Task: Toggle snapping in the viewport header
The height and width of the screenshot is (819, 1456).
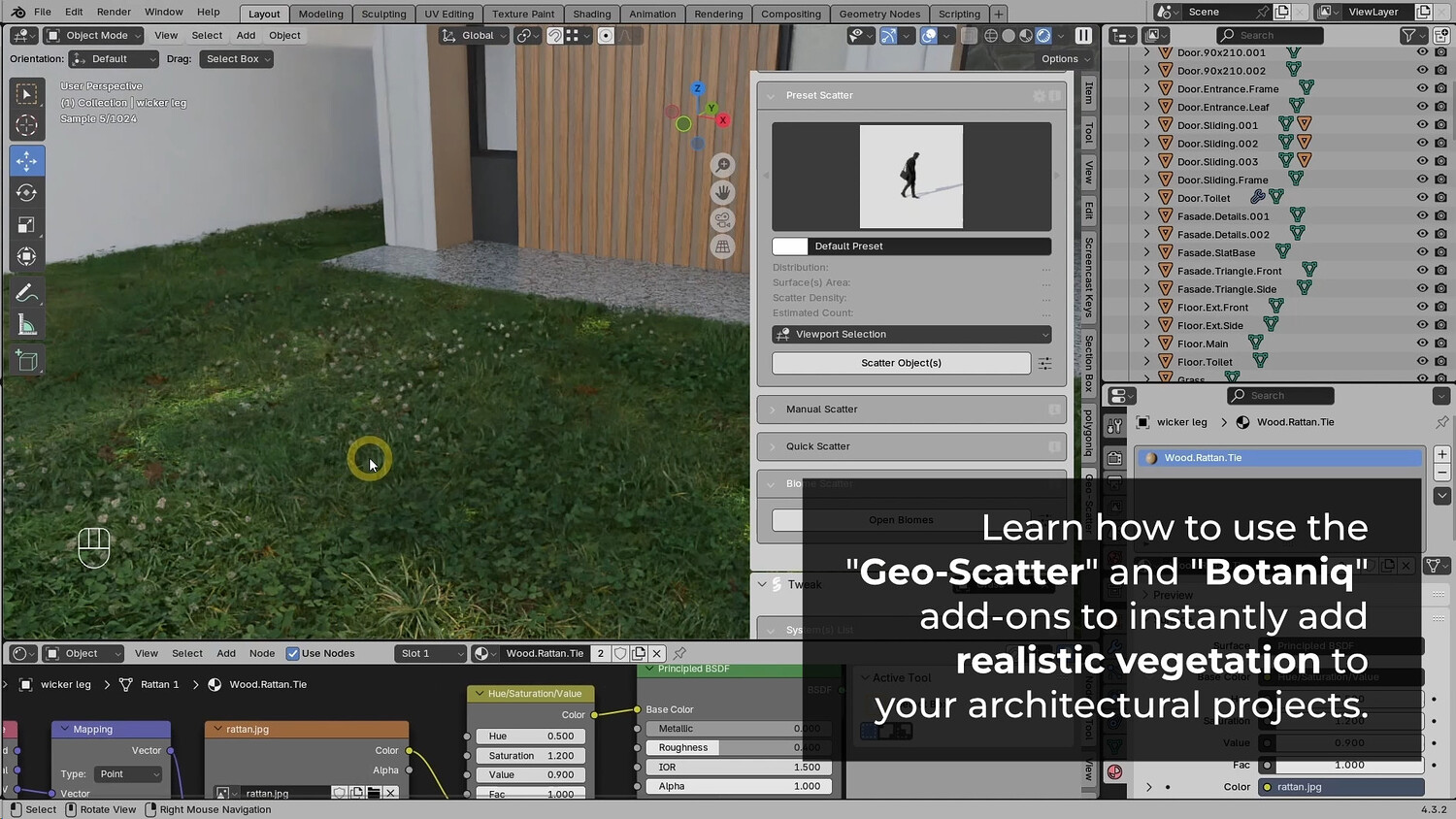Action: click(x=554, y=36)
